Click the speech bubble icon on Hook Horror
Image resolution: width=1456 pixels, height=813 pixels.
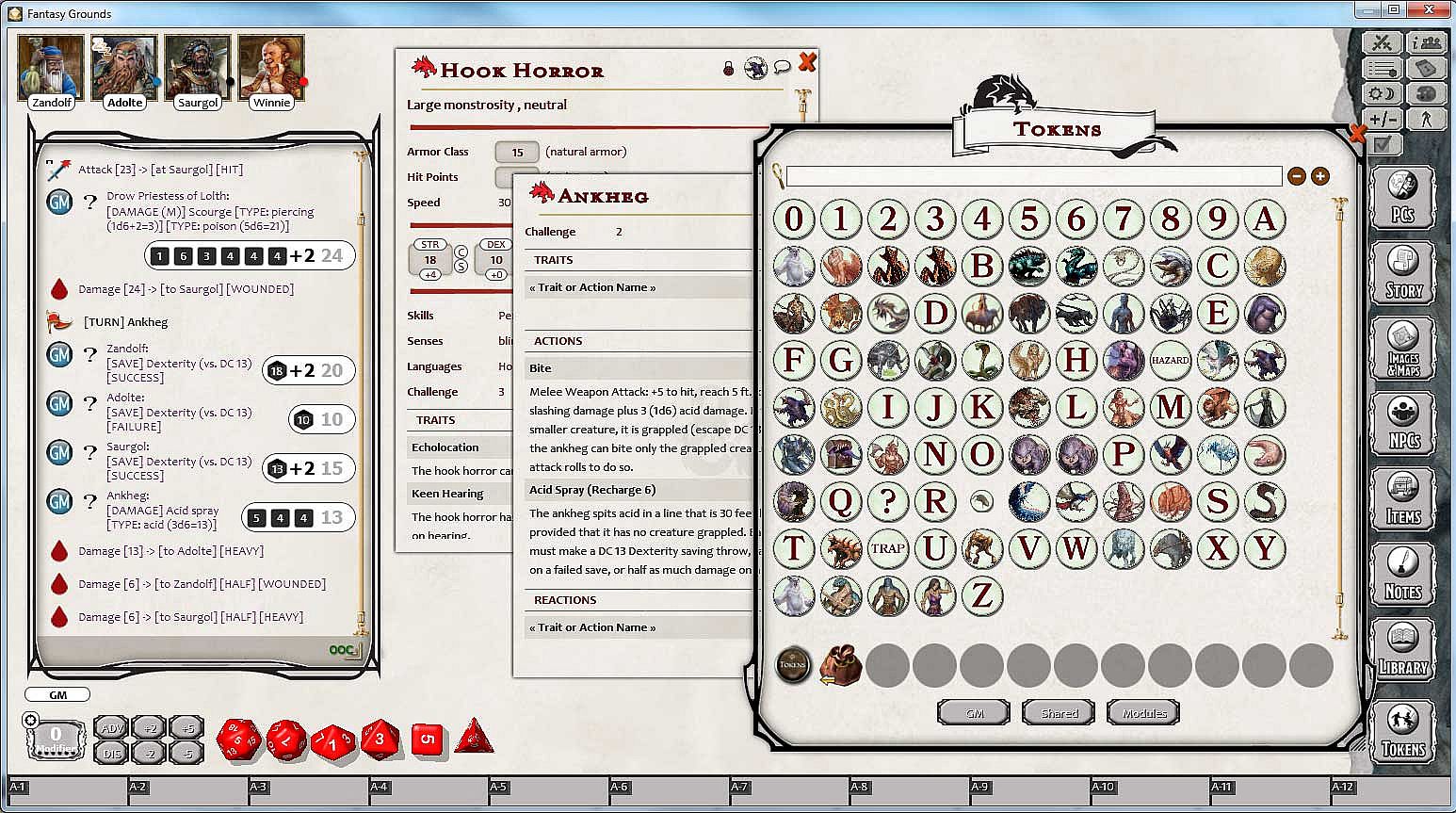point(782,68)
